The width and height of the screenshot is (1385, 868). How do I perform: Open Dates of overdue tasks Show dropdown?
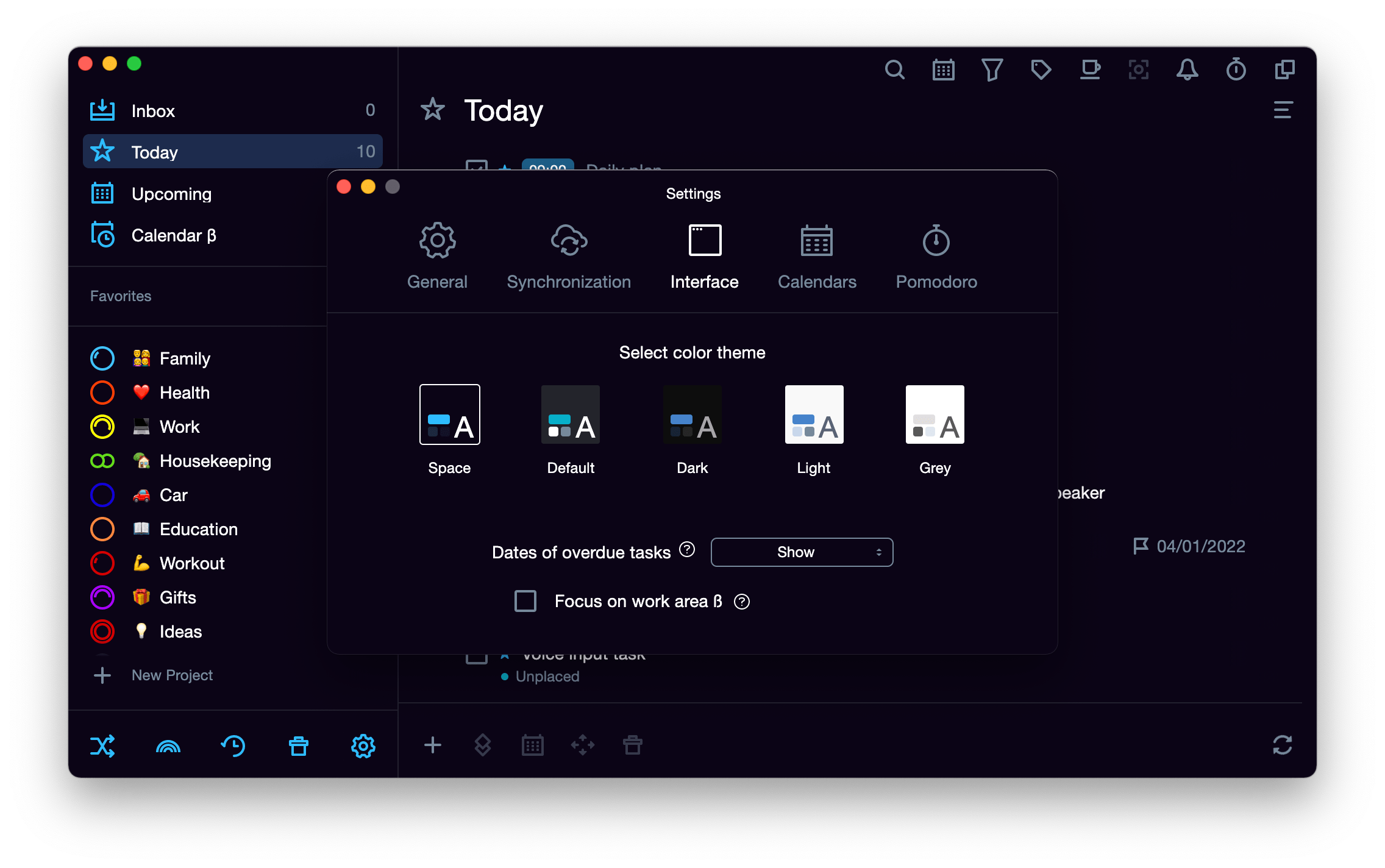pyautogui.click(x=802, y=552)
